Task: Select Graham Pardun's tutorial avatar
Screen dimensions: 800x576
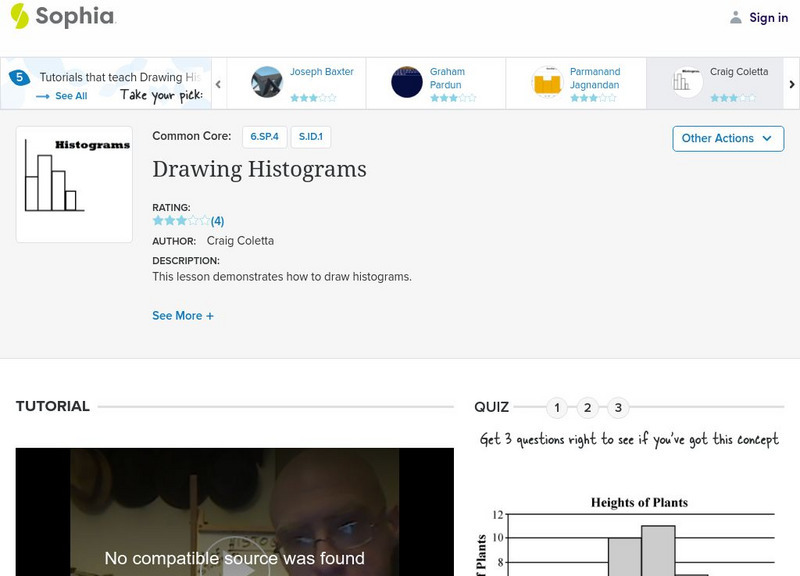Action: click(x=407, y=82)
